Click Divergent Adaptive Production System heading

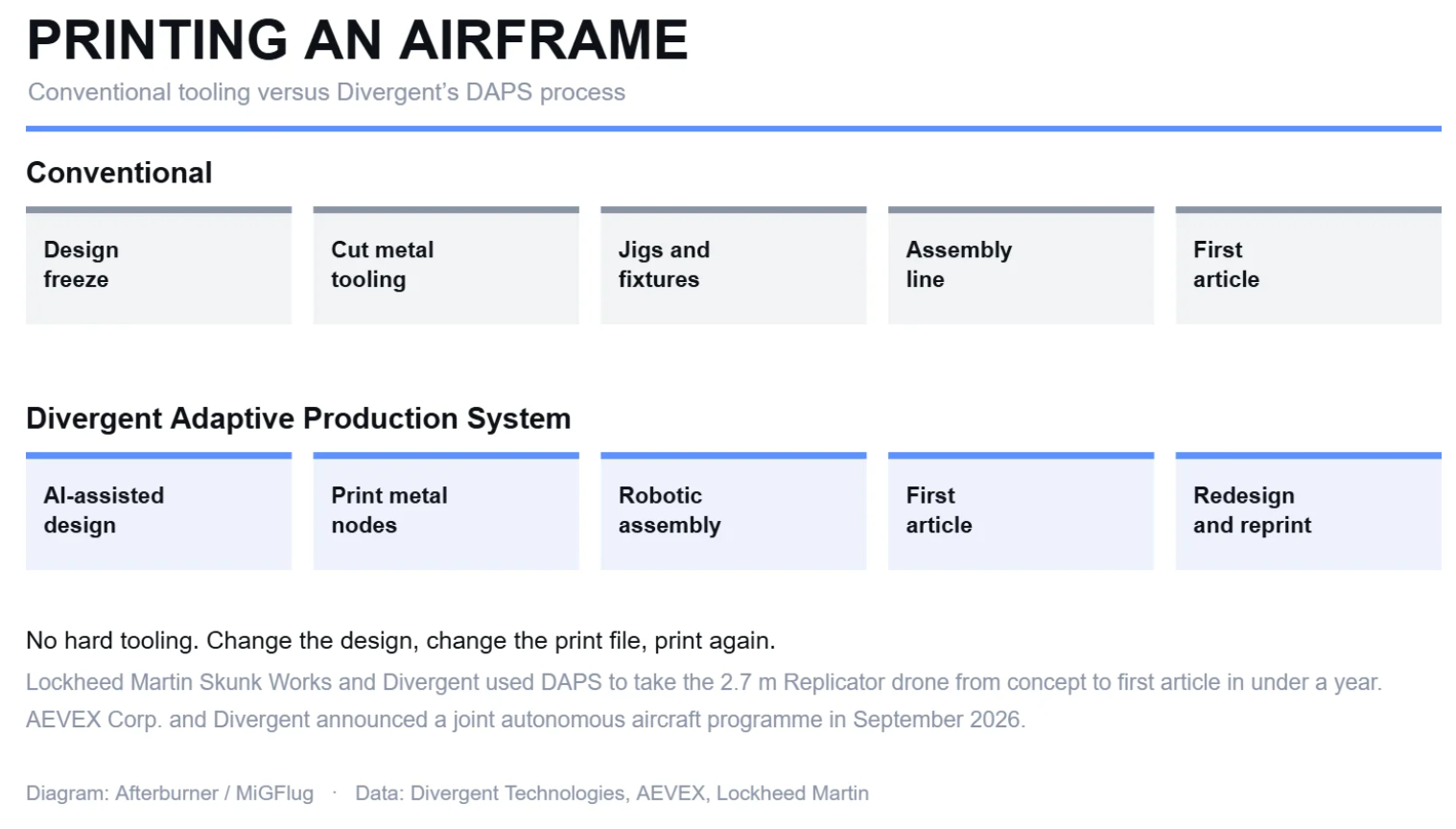298,418
